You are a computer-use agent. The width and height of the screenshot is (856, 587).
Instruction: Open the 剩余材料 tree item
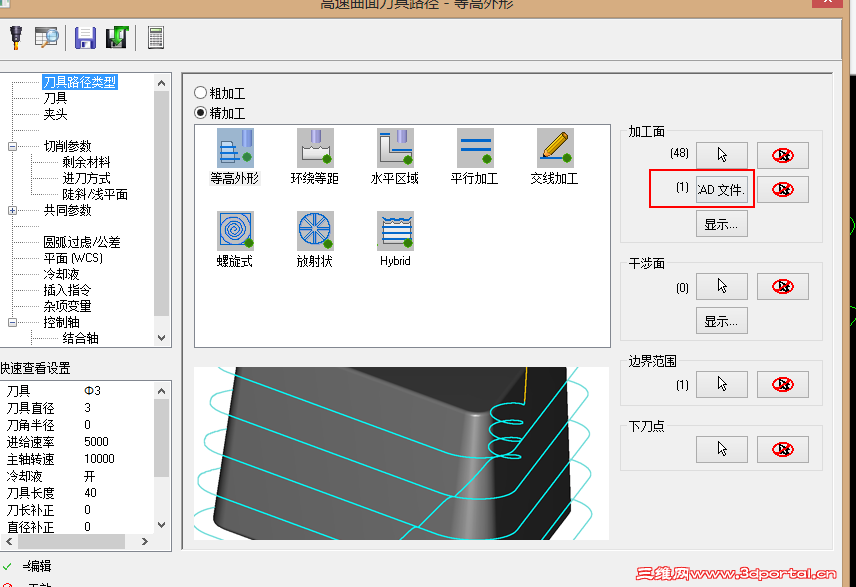[86, 162]
